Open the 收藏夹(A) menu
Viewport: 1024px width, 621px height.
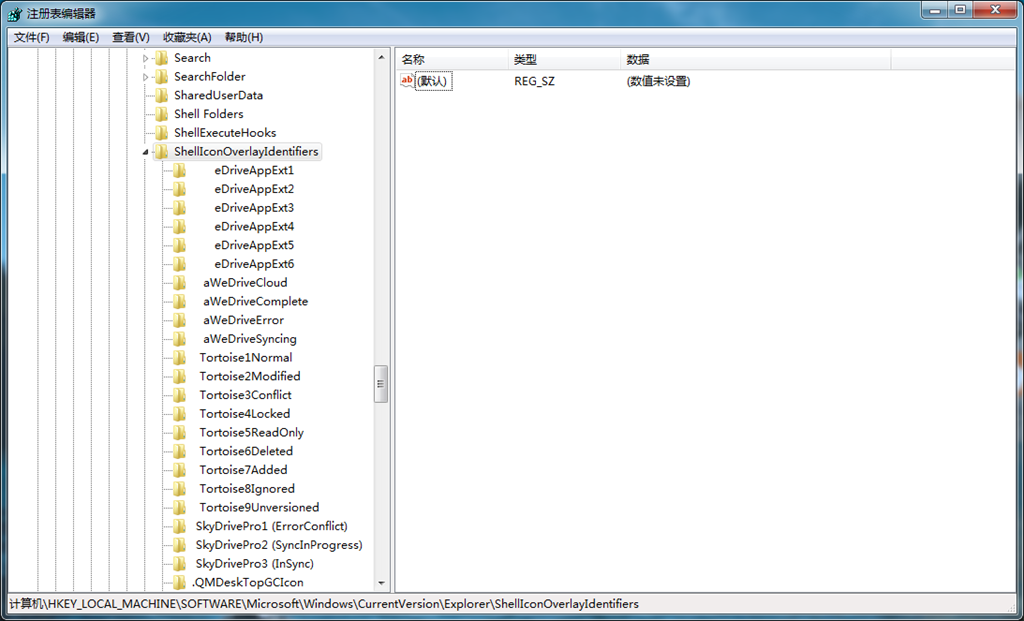coord(187,37)
